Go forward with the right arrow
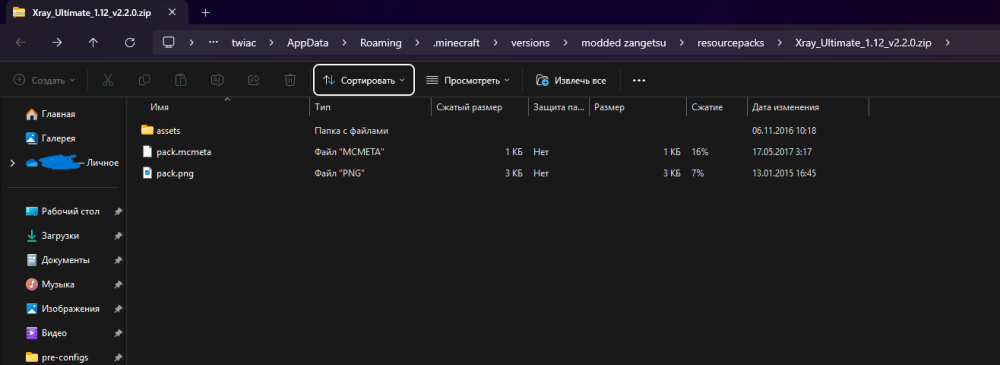The height and width of the screenshot is (365, 1000). [x=57, y=43]
